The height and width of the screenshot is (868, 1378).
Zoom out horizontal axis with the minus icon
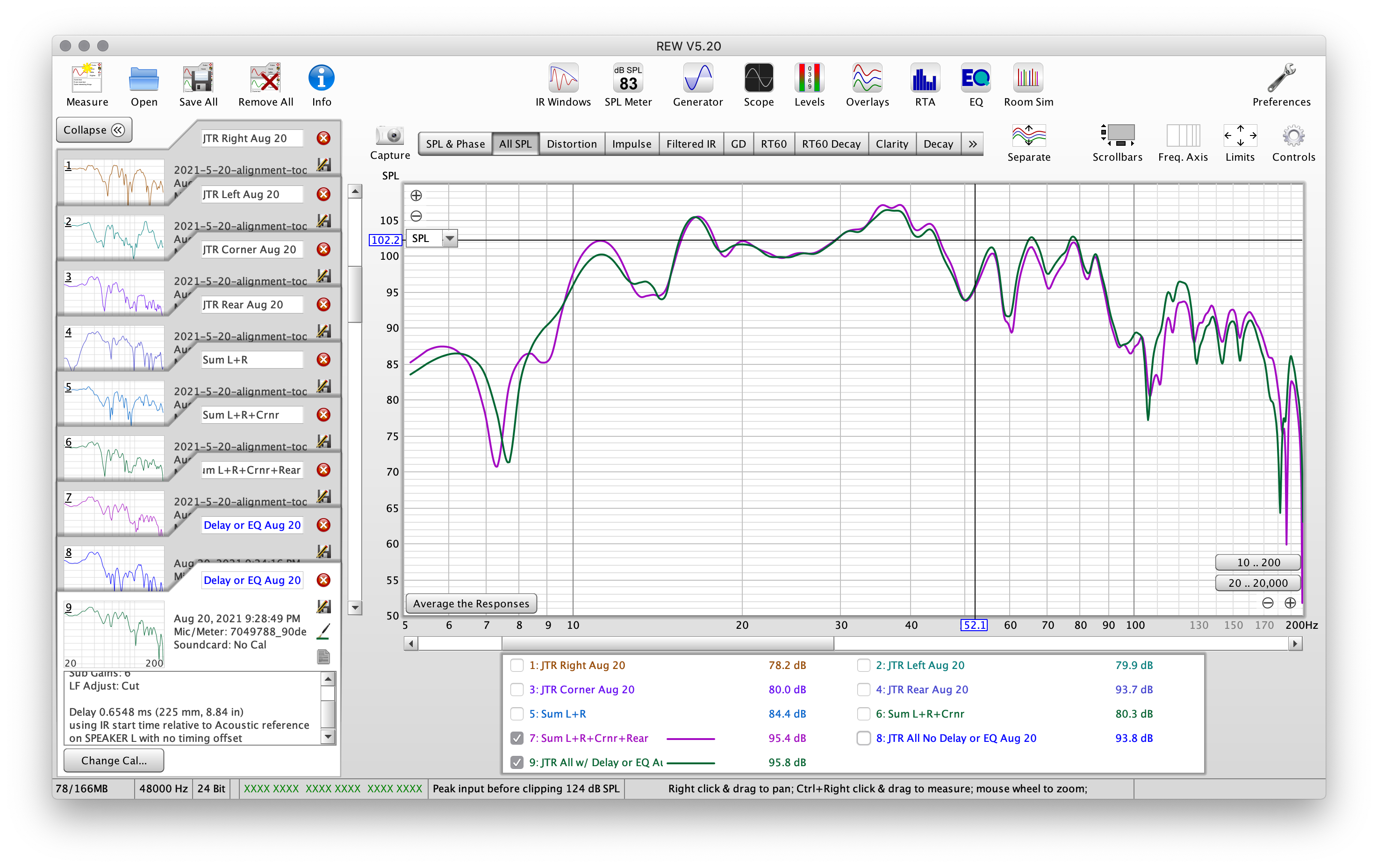click(x=1268, y=603)
